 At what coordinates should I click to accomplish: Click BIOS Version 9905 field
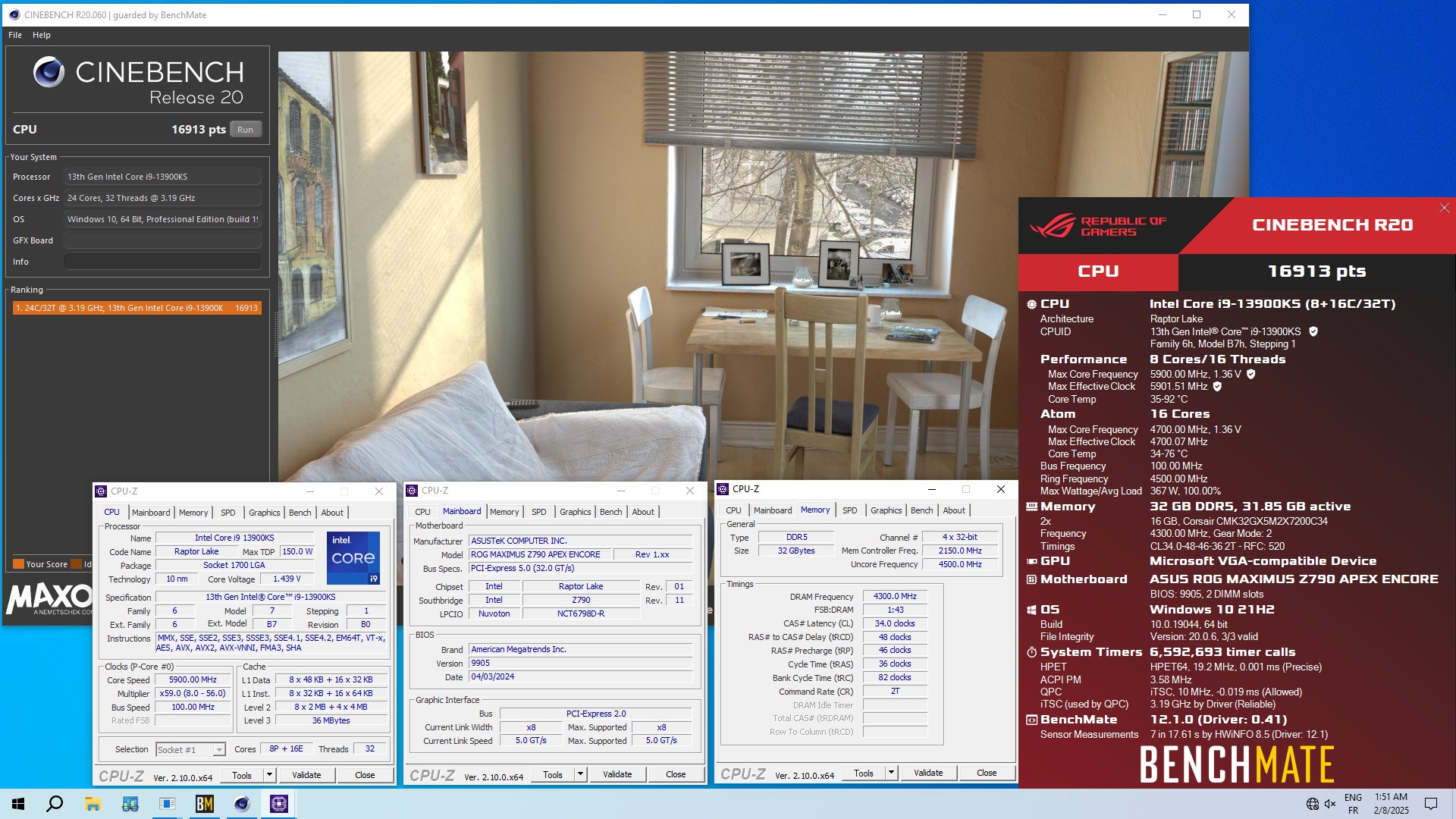coord(580,663)
